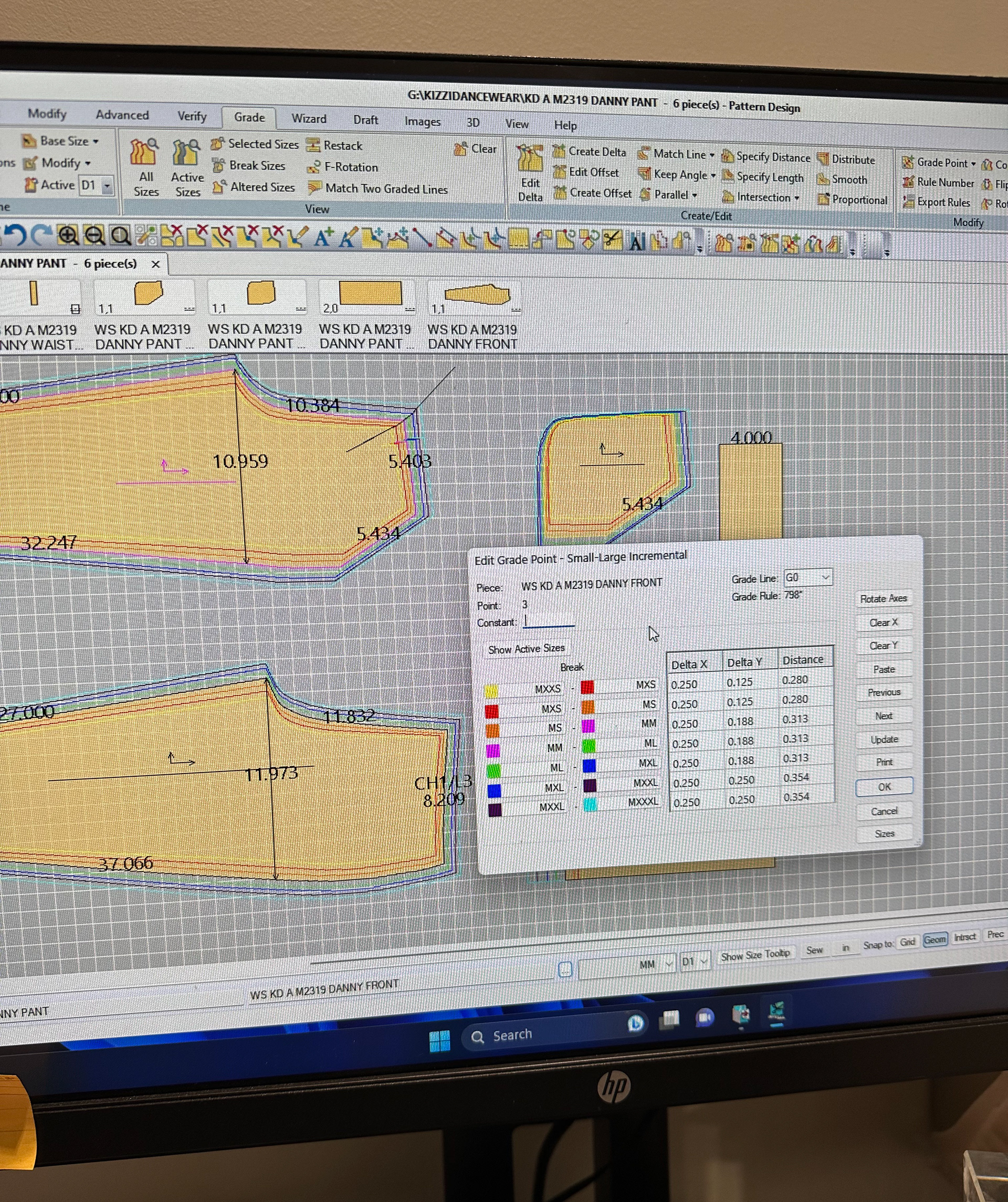Open the Wizard ribbon tab

[309, 119]
